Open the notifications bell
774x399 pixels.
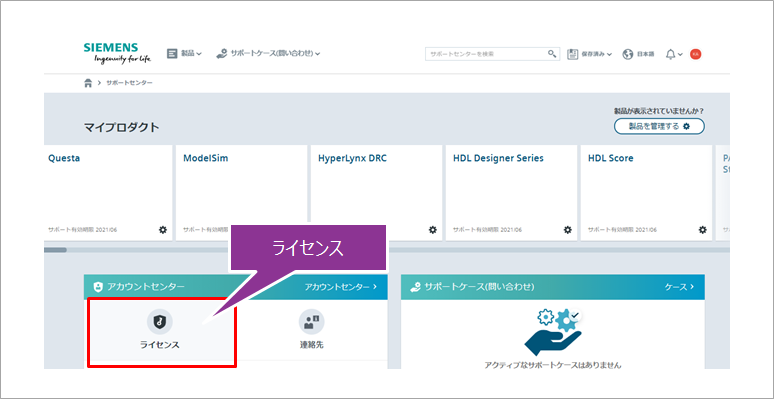coord(670,54)
